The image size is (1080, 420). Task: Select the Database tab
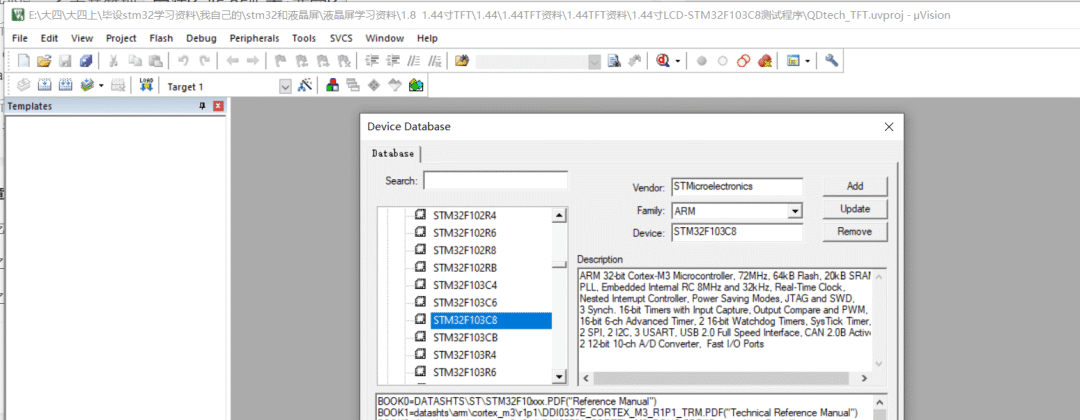click(393, 154)
